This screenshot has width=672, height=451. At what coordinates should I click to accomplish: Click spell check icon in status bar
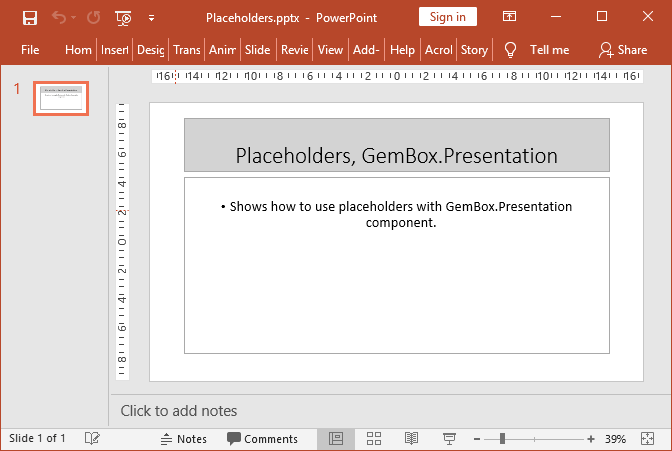[92, 439]
